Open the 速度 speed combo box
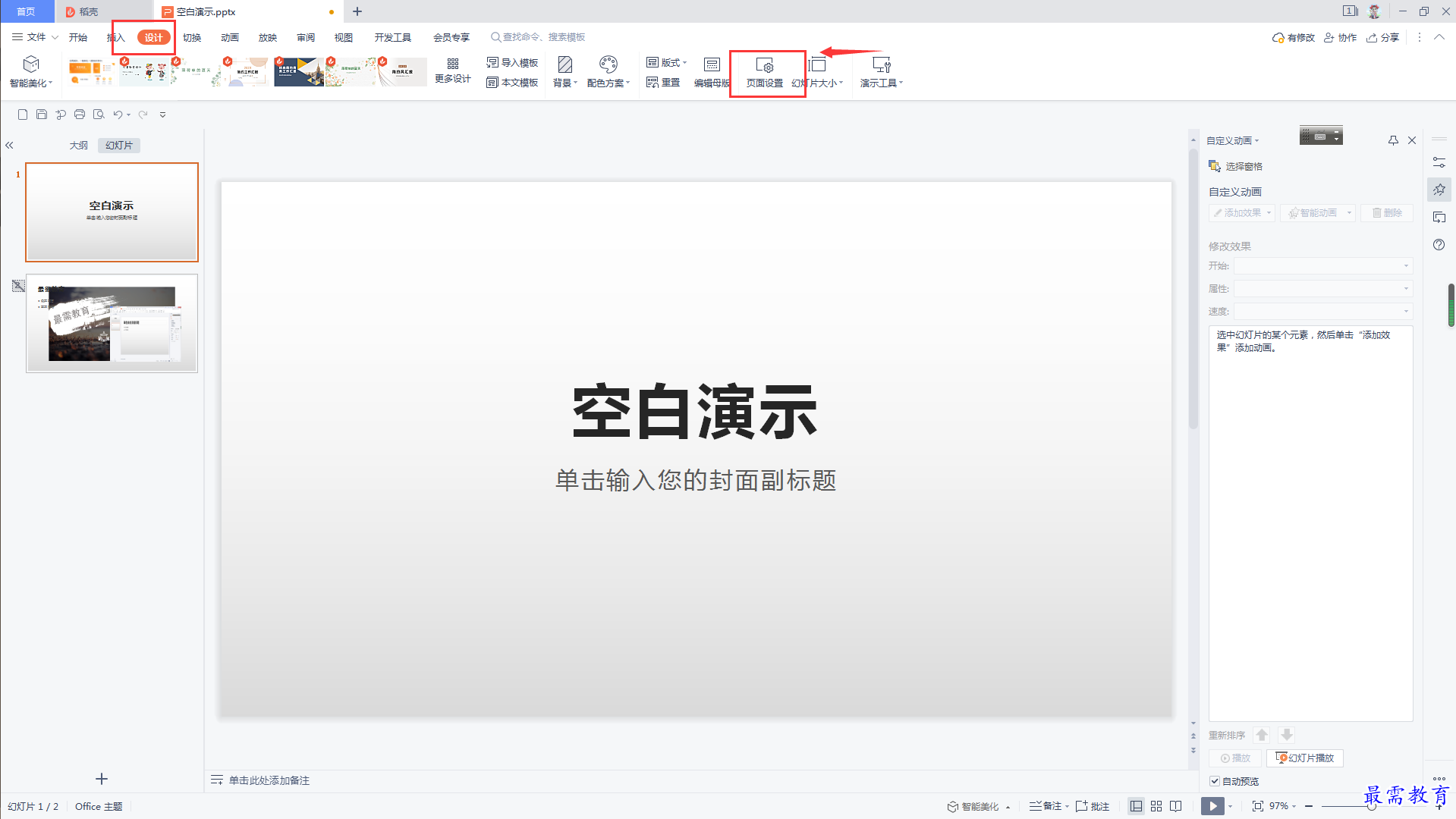The image size is (1456, 819). click(1323, 312)
